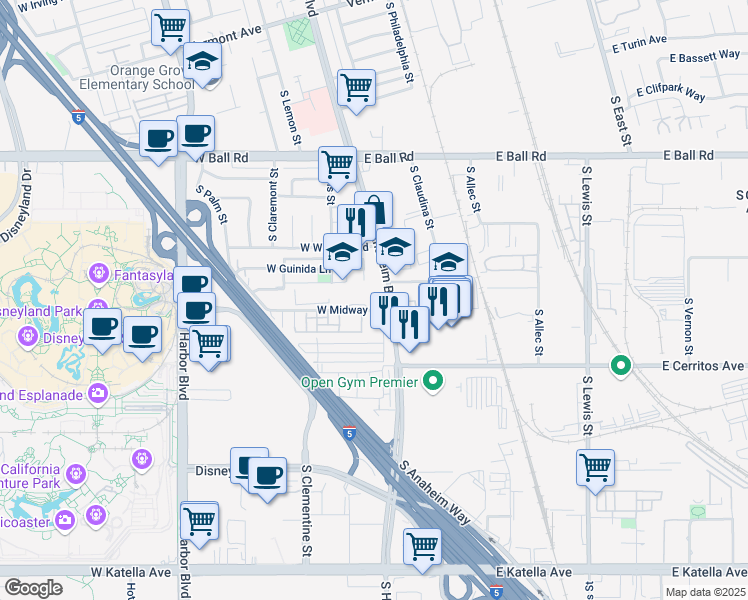Open the shopping bag marker south of Ball Rd
Image resolution: width=748 pixels, height=600 pixels.
(x=380, y=207)
